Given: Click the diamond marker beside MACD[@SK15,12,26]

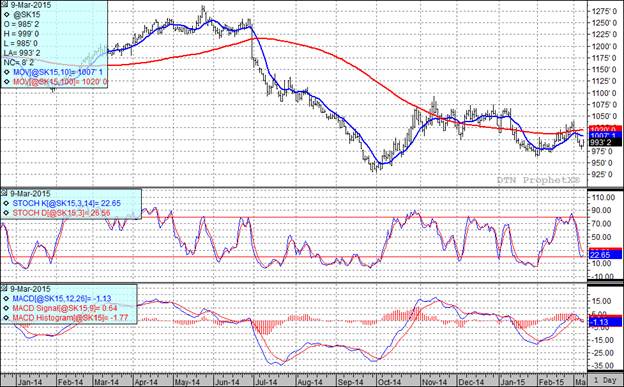Looking at the screenshot, I should coord(7,299).
